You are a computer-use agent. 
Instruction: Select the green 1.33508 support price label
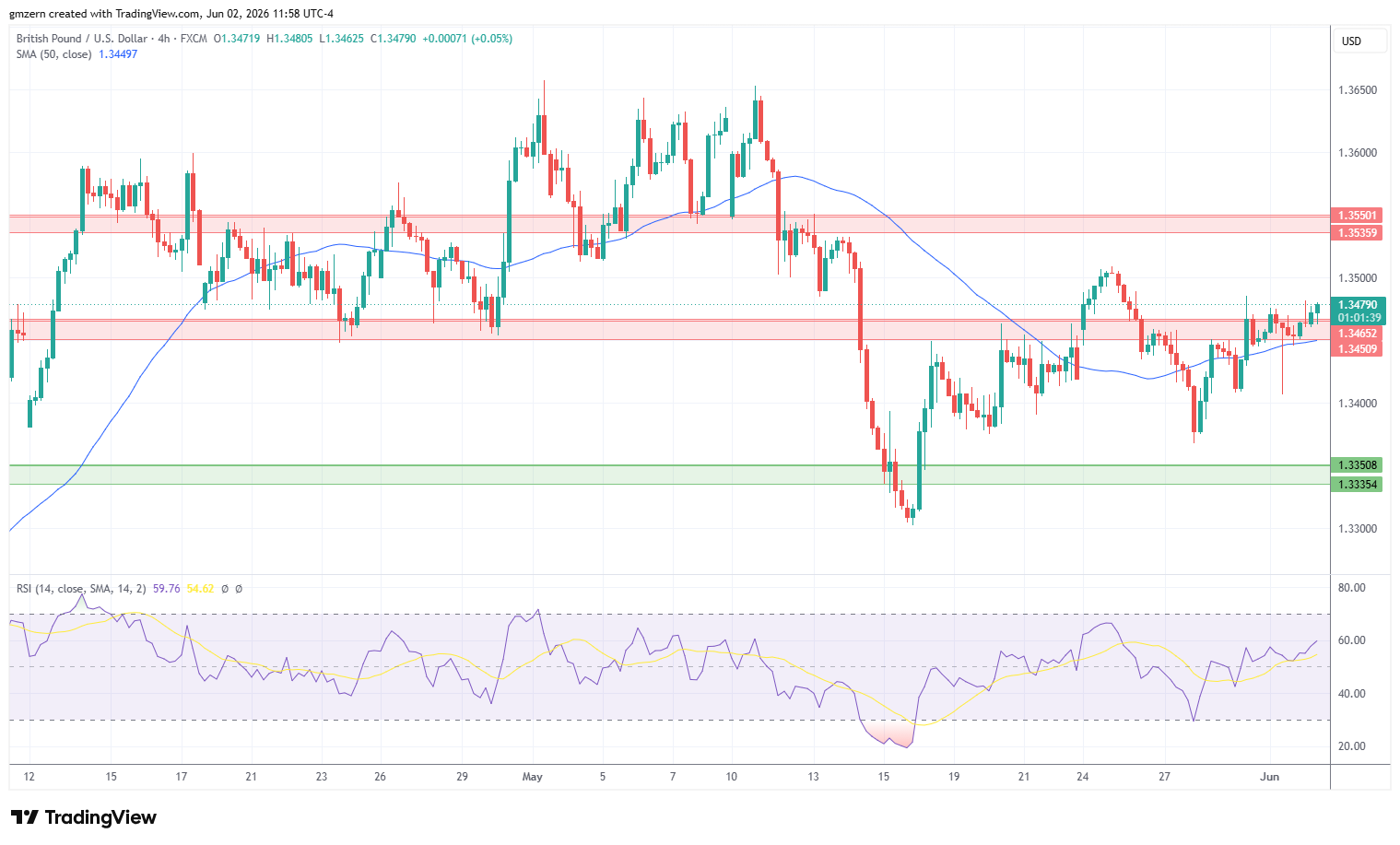pyautogui.click(x=1357, y=465)
